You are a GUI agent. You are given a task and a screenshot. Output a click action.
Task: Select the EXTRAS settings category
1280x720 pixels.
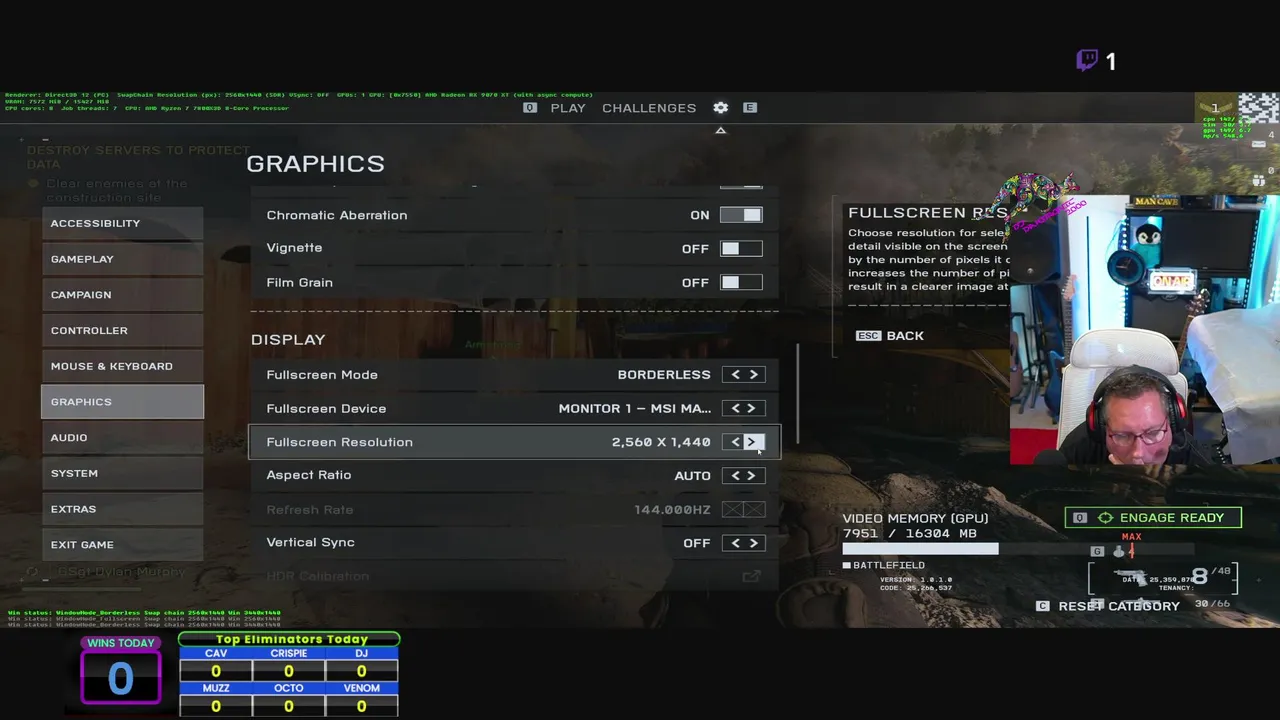tap(122, 509)
